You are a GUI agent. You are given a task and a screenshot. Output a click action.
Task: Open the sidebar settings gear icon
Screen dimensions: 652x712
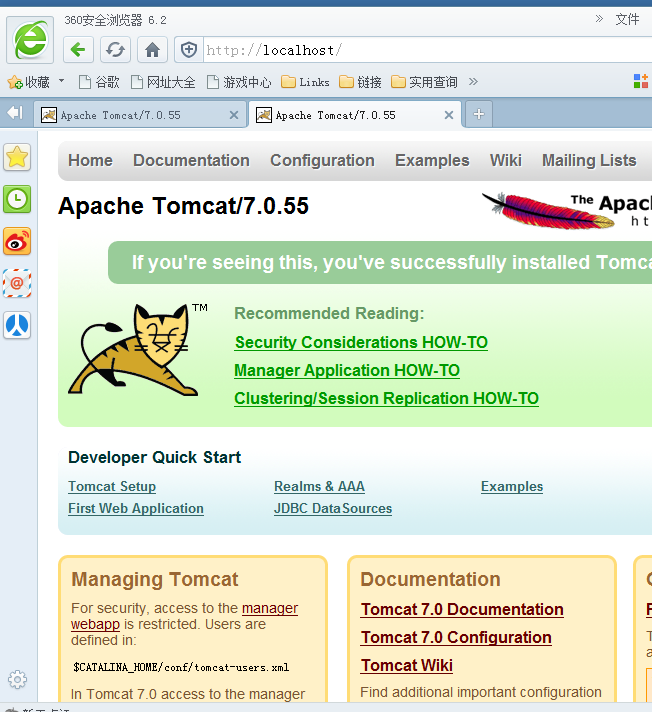pos(17,679)
